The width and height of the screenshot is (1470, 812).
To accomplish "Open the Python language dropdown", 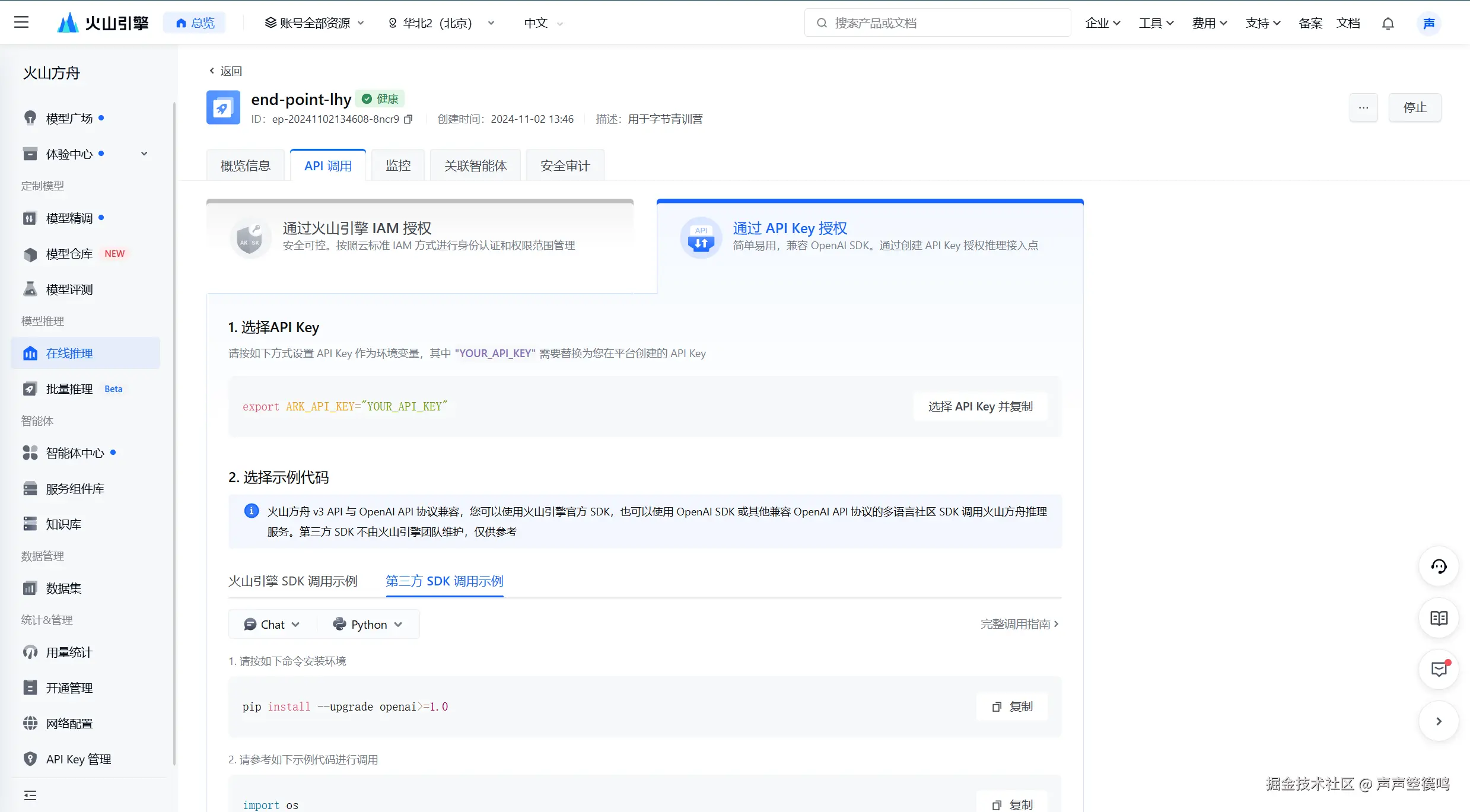I will [x=368, y=625].
